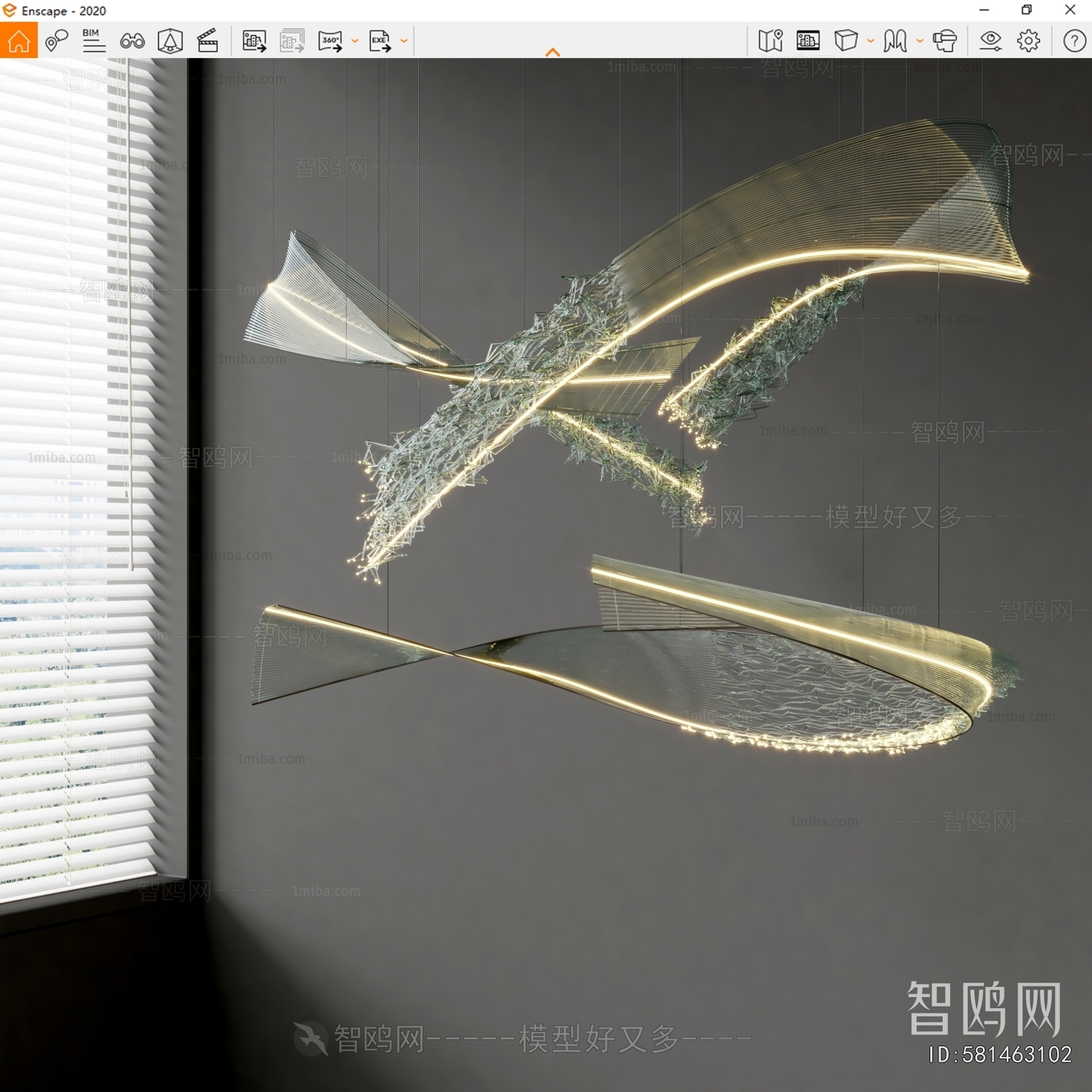Click the orange Home button
This screenshot has height=1092, width=1092.
(x=18, y=41)
